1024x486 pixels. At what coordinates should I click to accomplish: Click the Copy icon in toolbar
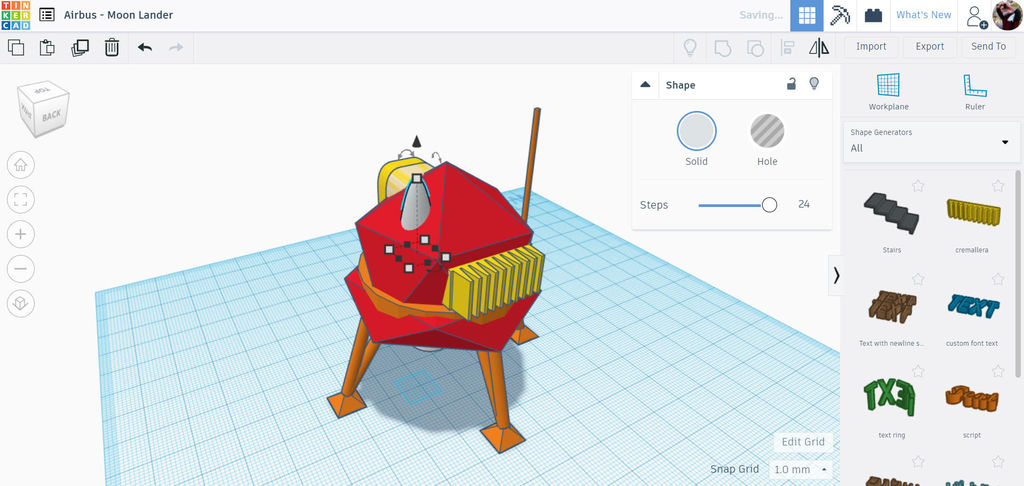[16, 48]
